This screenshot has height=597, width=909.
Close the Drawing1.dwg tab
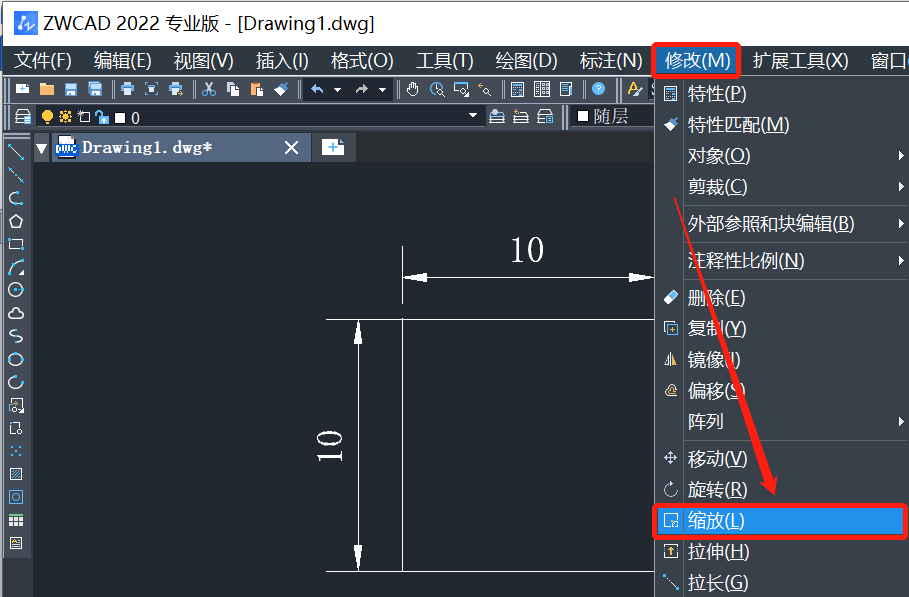point(292,148)
